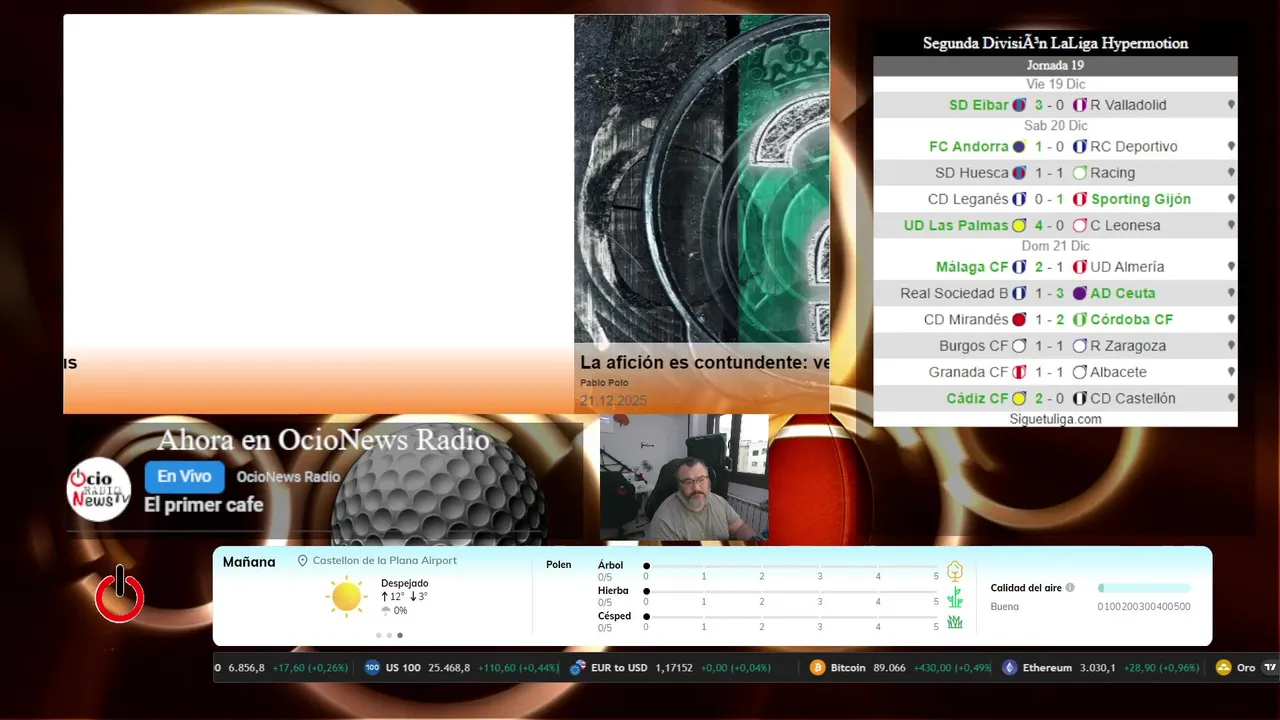1280x720 pixels.
Task: Select the FC Andorra crest icon
Action: click(1019, 147)
